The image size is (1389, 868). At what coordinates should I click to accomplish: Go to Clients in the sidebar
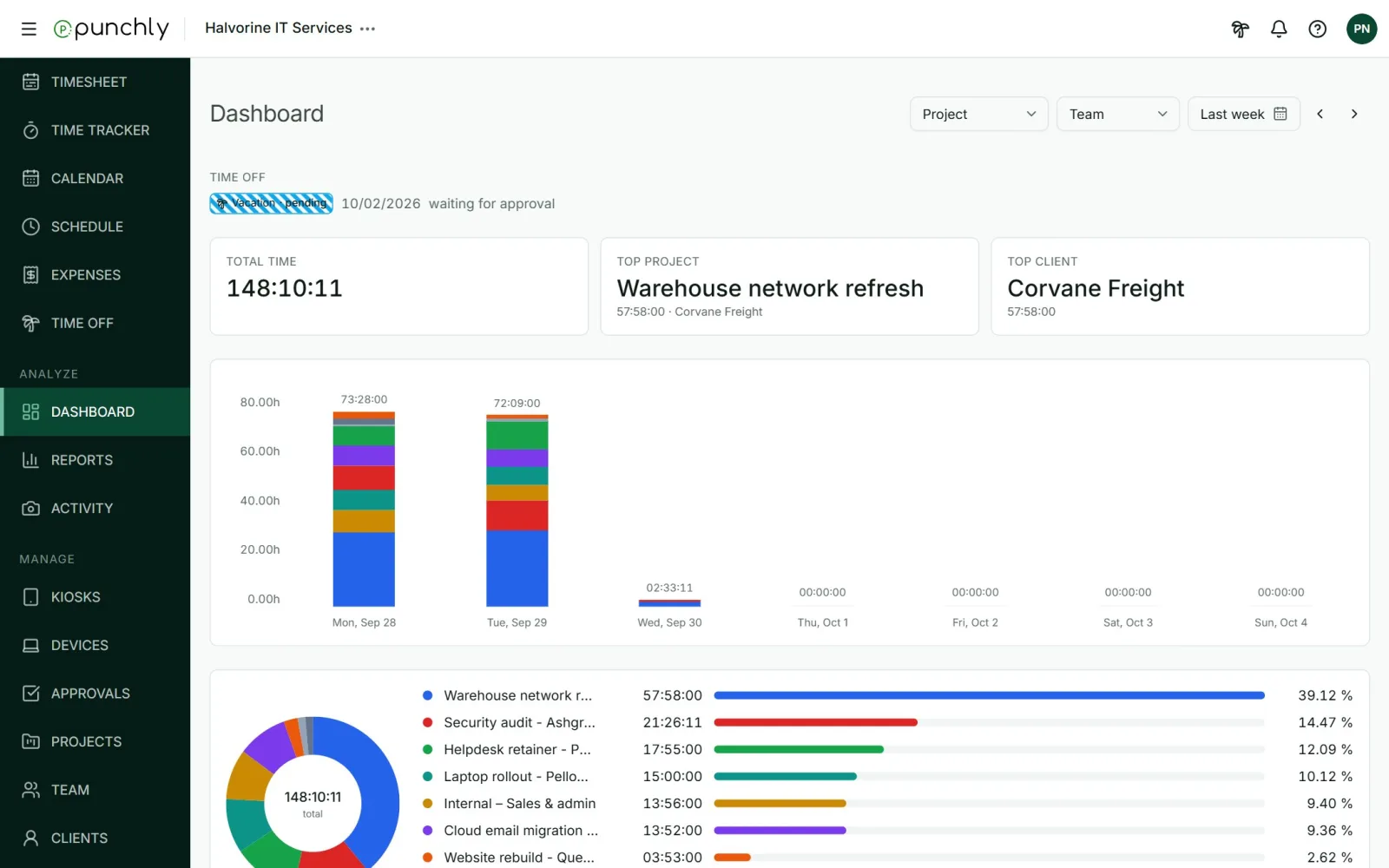[x=95, y=838]
